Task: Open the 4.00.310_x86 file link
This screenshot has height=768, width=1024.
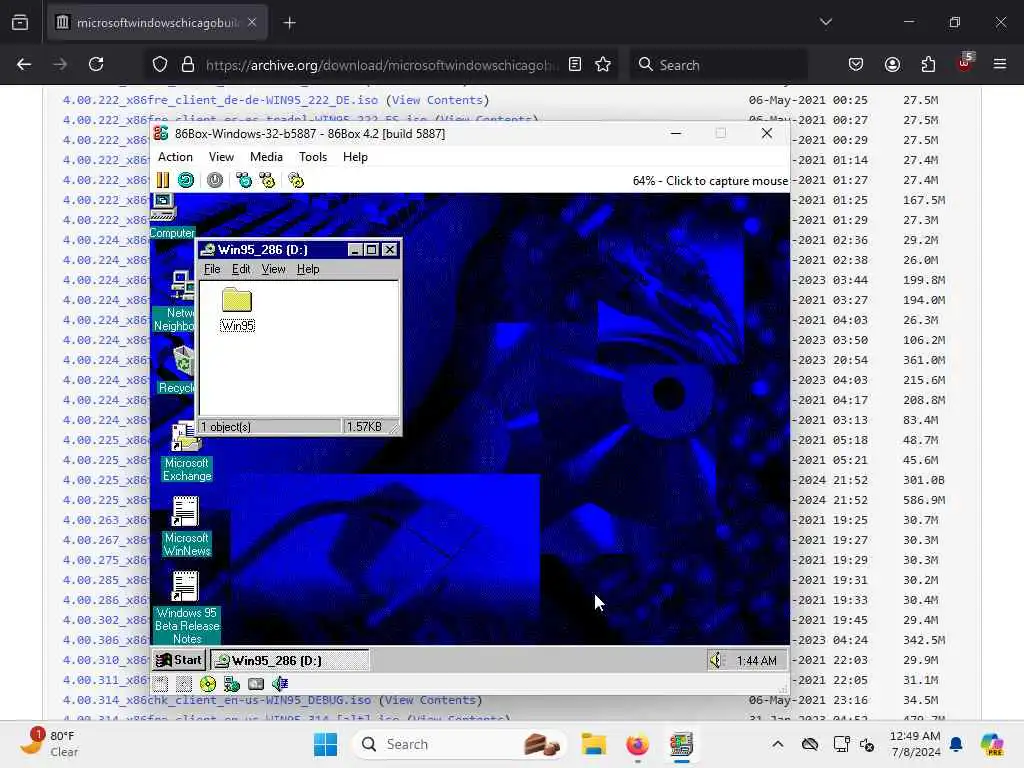Action: pyautogui.click(x=106, y=660)
